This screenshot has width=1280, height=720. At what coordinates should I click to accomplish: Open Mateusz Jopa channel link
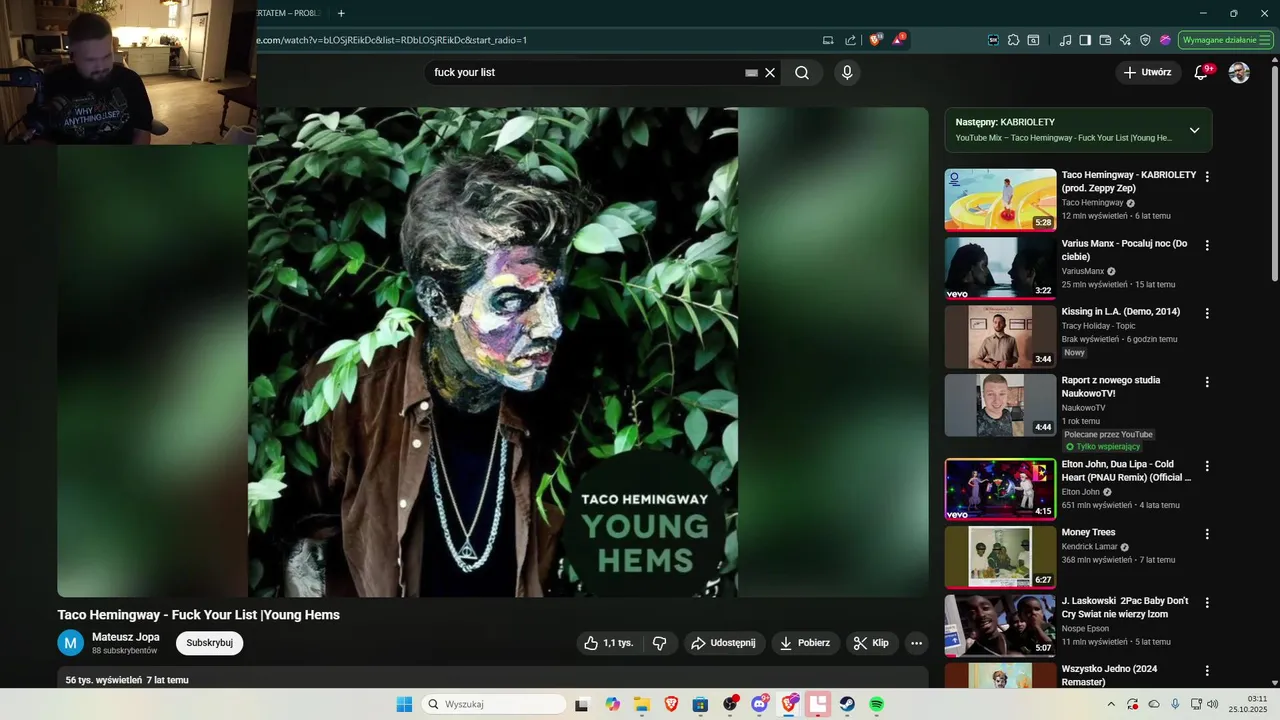[x=126, y=637]
